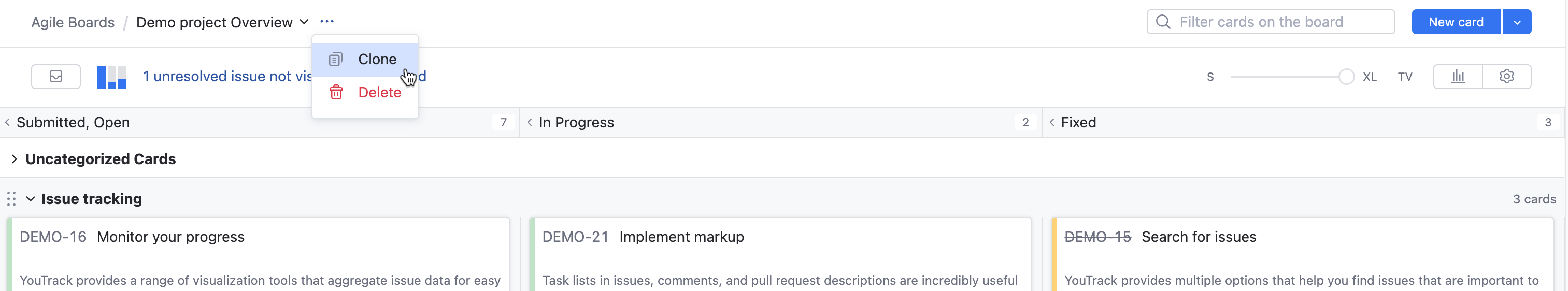Click the card size slider handle
The image size is (1568, 291).
tap(1346, 77)
